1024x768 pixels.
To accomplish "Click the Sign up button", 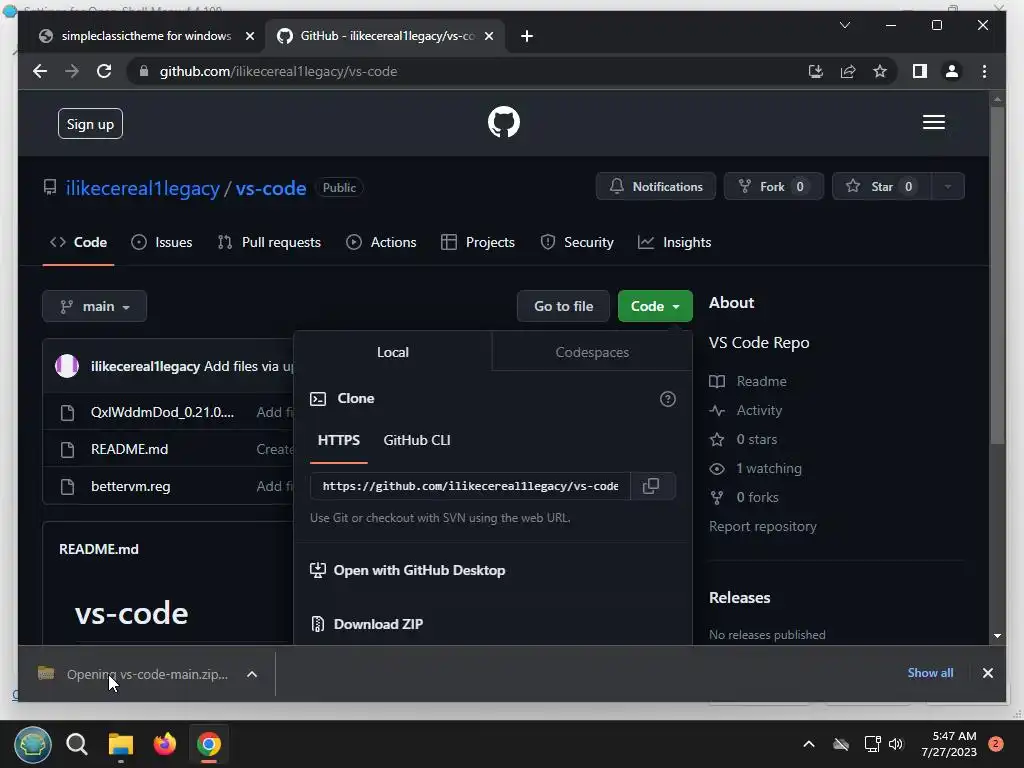I will [x=90, y=123].
